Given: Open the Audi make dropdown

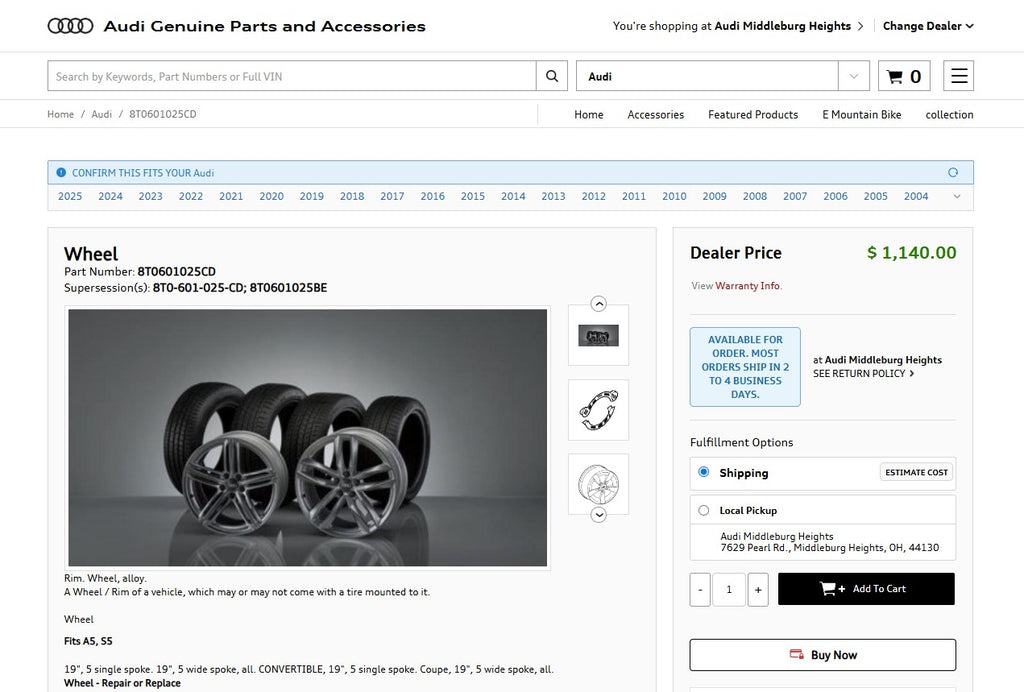Looking at the screenshot, I should (723, 76).
